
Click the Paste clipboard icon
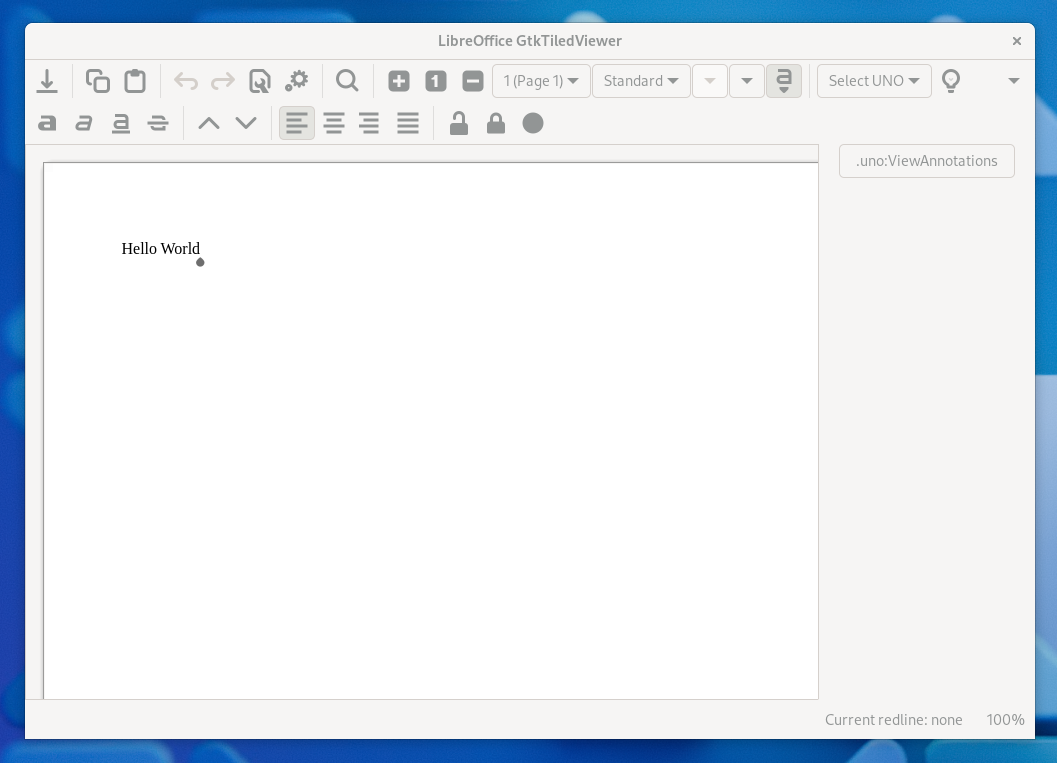click(135, 81)
